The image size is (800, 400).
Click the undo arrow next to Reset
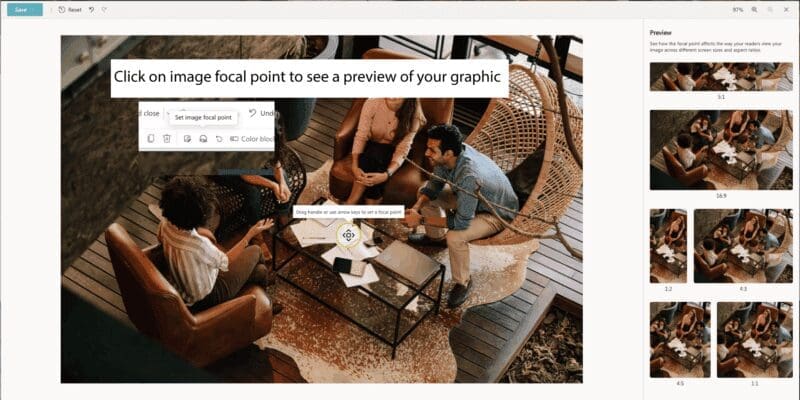(x=91, y=10)
